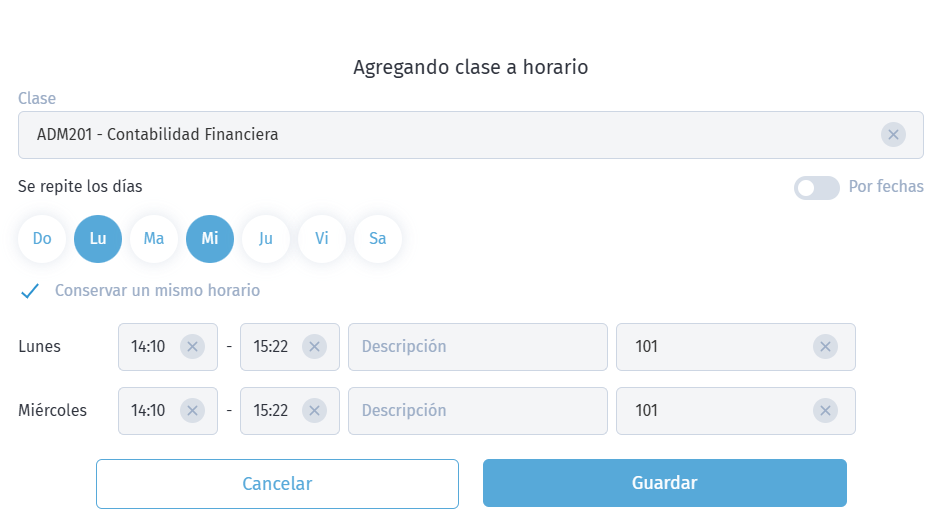The height and width of the screenshot is (530, 943).
Task: Clear the Miércoles start time 14:10
Action: pos(192,410)
